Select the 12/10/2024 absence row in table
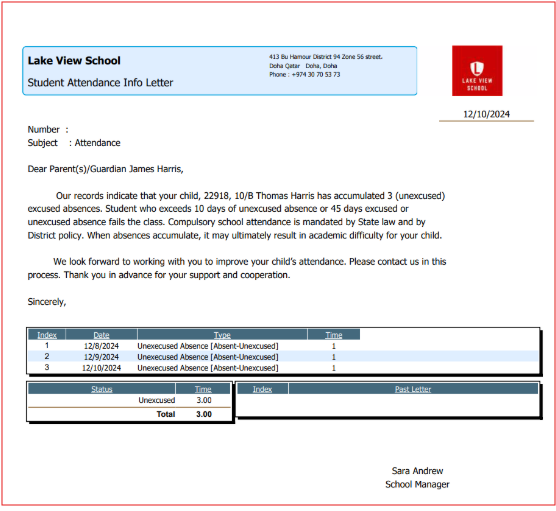 click(283, 368)
